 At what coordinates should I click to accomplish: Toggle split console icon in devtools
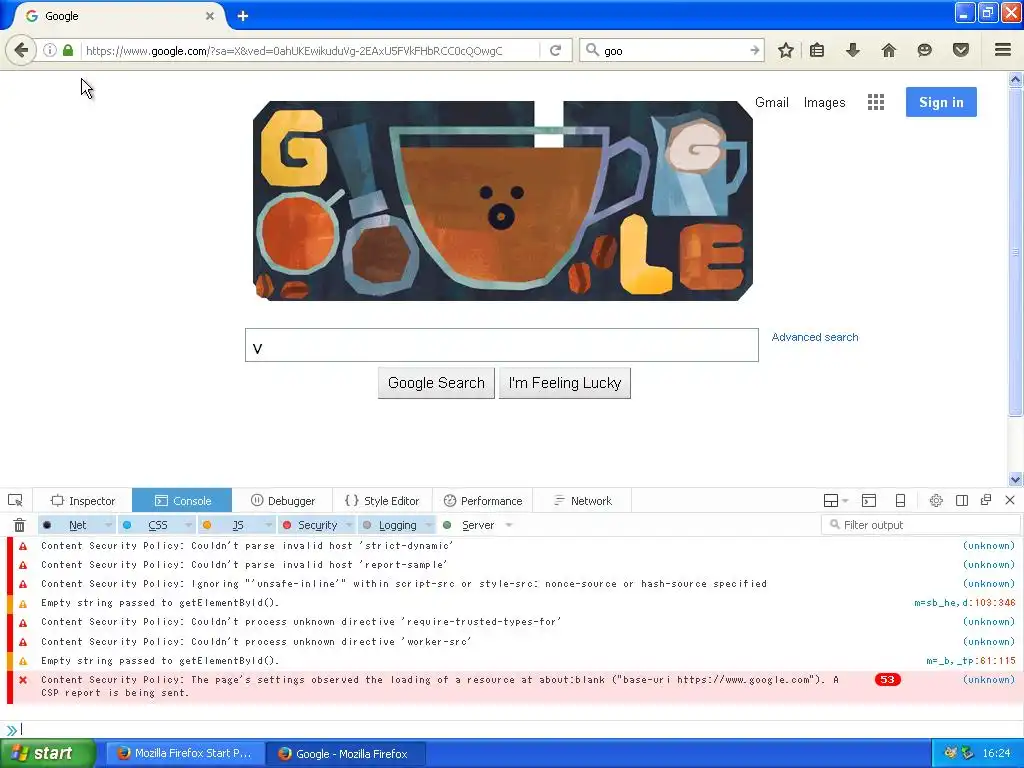tap(869, 501)
